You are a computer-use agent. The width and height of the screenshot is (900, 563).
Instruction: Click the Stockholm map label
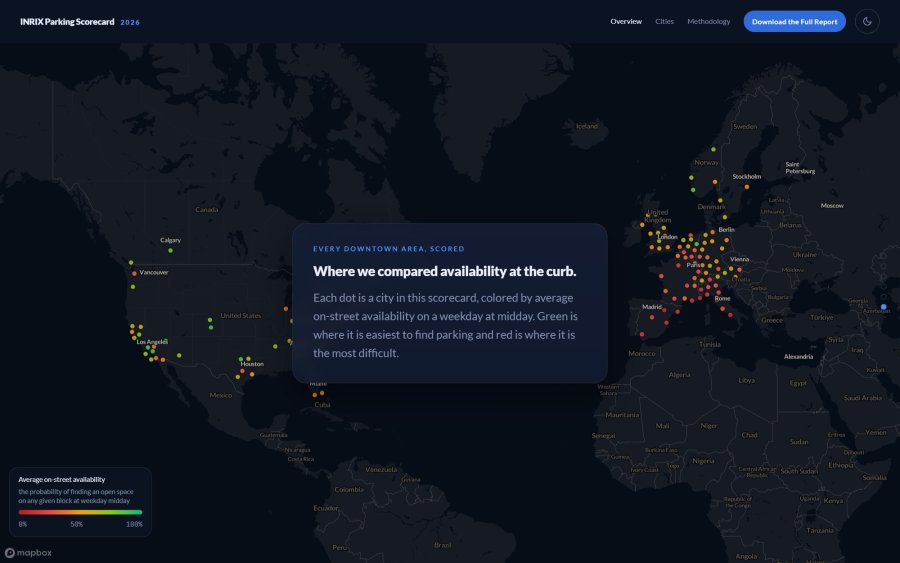747,177
